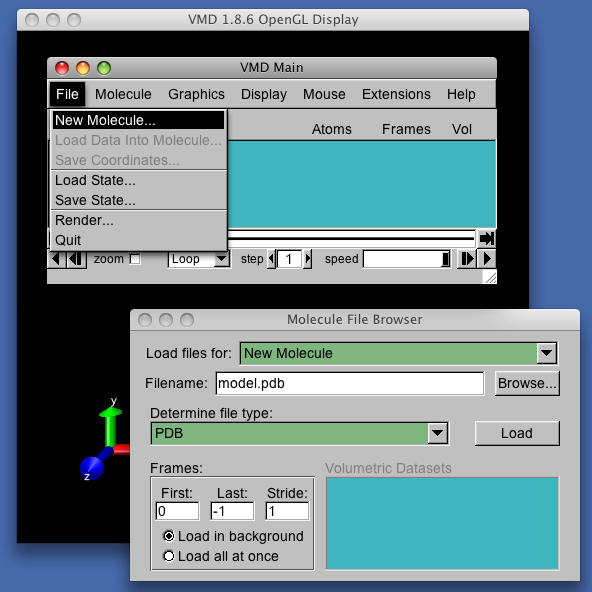The height and width of the screenshot is (592, 592).
Task: Minimize the Molecule File Browser window
Action: point(166,320)
